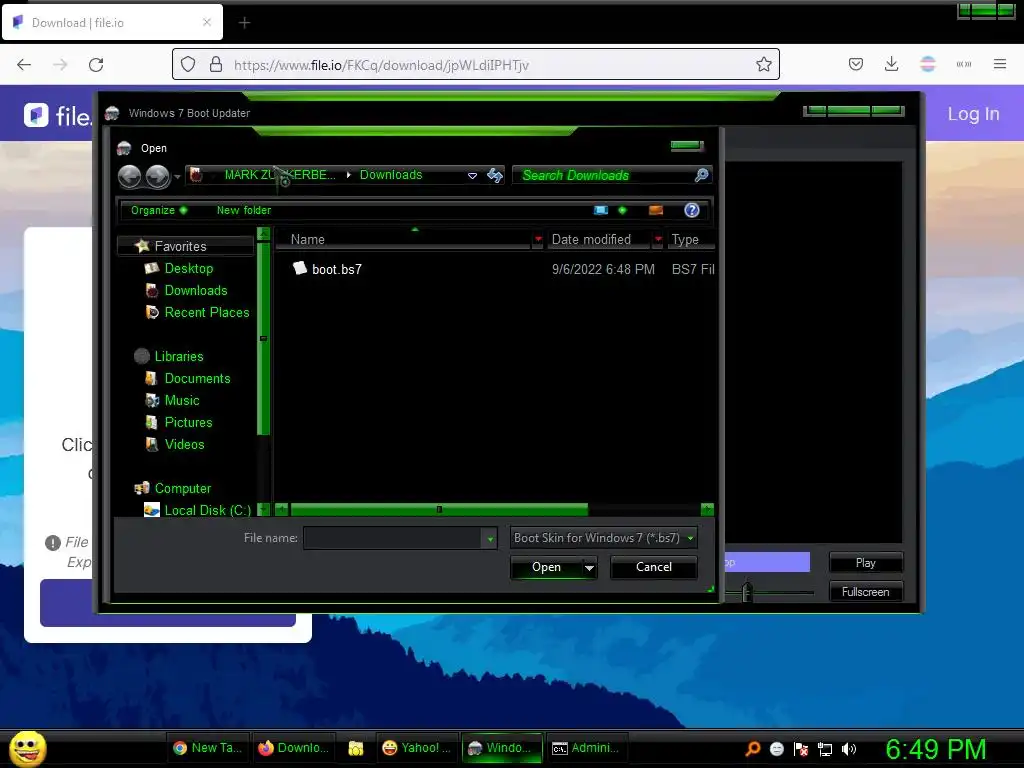This screenshot has height=768, width=1024.
Task: Click the navigation pane vertical scrollbar
Action: (x=263, y=338)
